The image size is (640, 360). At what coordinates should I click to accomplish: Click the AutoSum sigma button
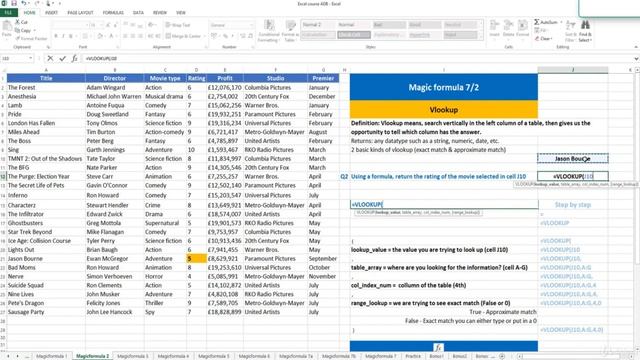546,22
